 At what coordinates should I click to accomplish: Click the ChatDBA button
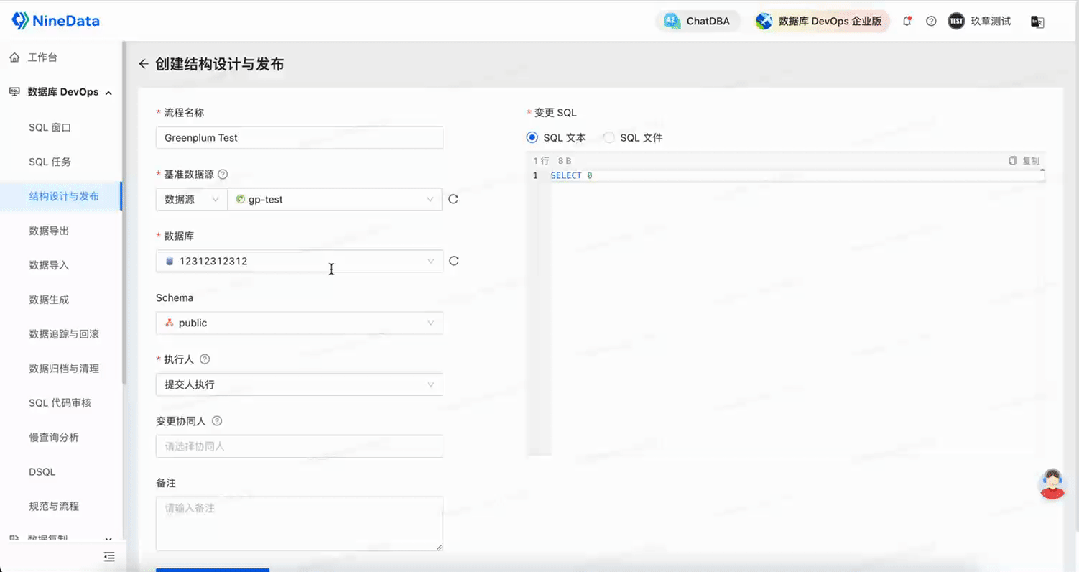698,21
